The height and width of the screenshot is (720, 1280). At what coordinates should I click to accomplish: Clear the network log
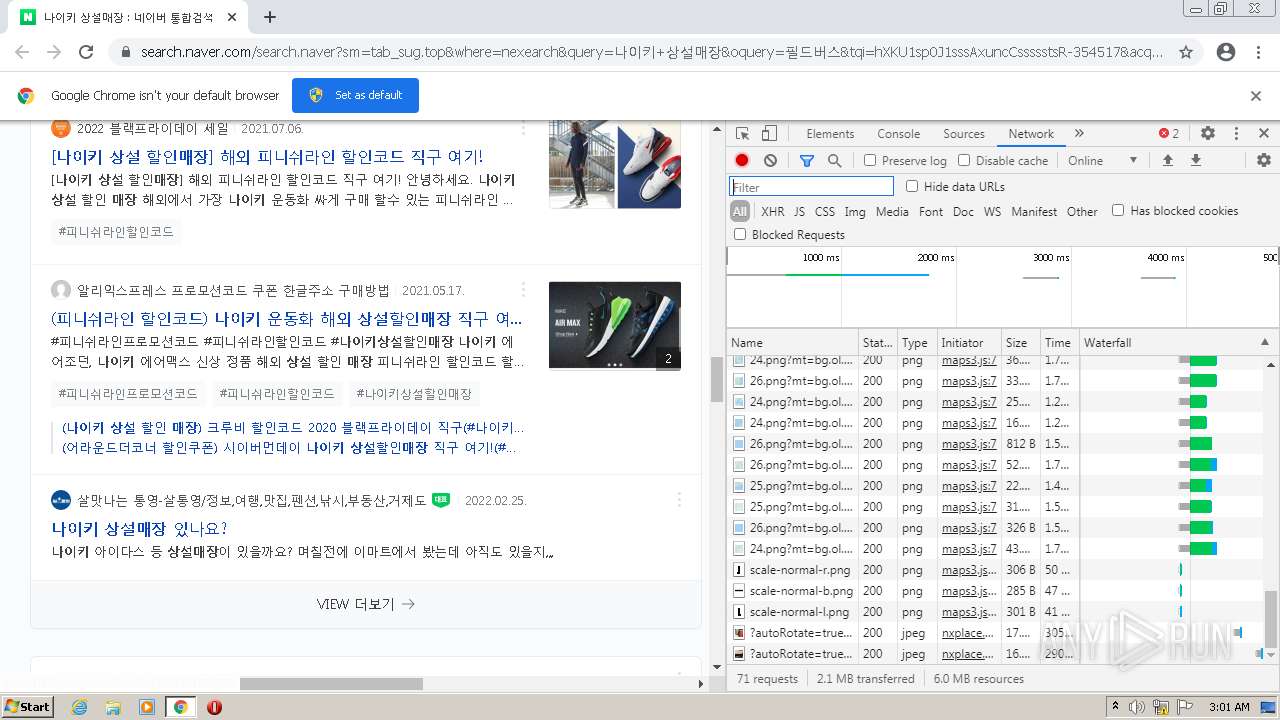(770, 160)
